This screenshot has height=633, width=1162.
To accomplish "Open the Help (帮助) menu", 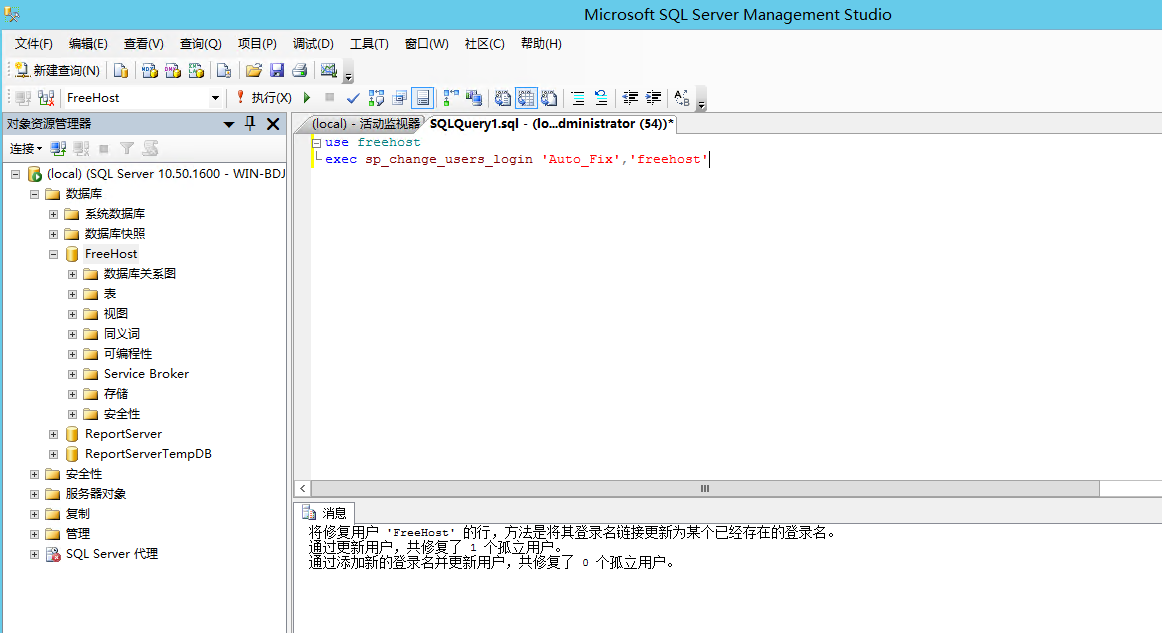I will click(540, 44).
